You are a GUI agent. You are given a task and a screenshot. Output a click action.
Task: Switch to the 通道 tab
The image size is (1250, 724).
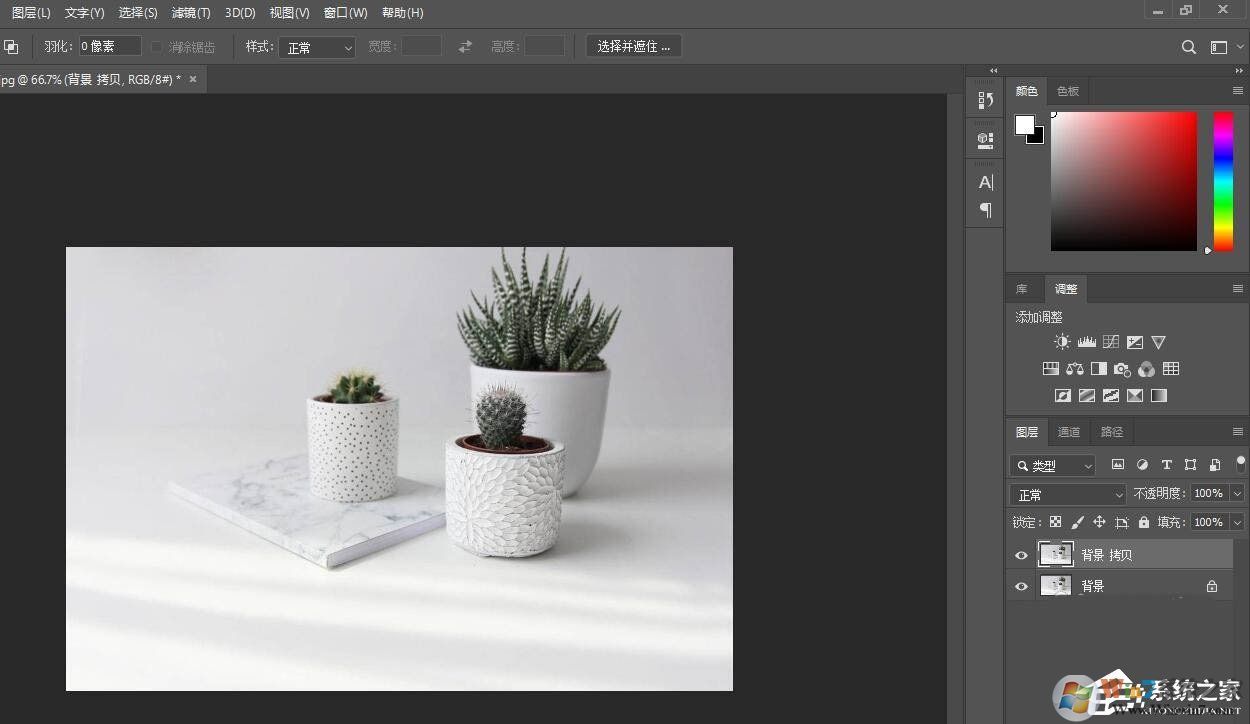[x=1068, y=431]
